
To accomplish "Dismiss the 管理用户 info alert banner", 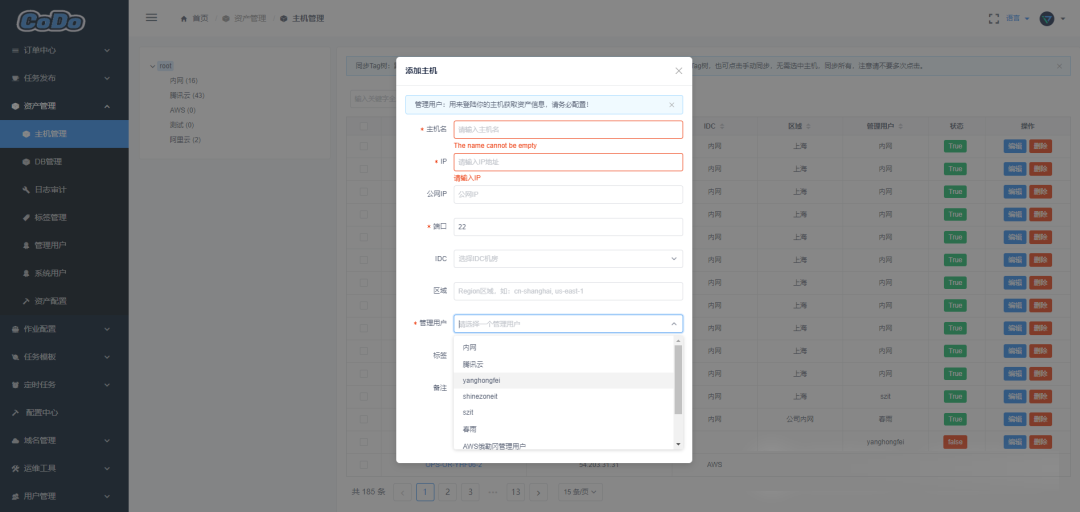I will (671, 104).
